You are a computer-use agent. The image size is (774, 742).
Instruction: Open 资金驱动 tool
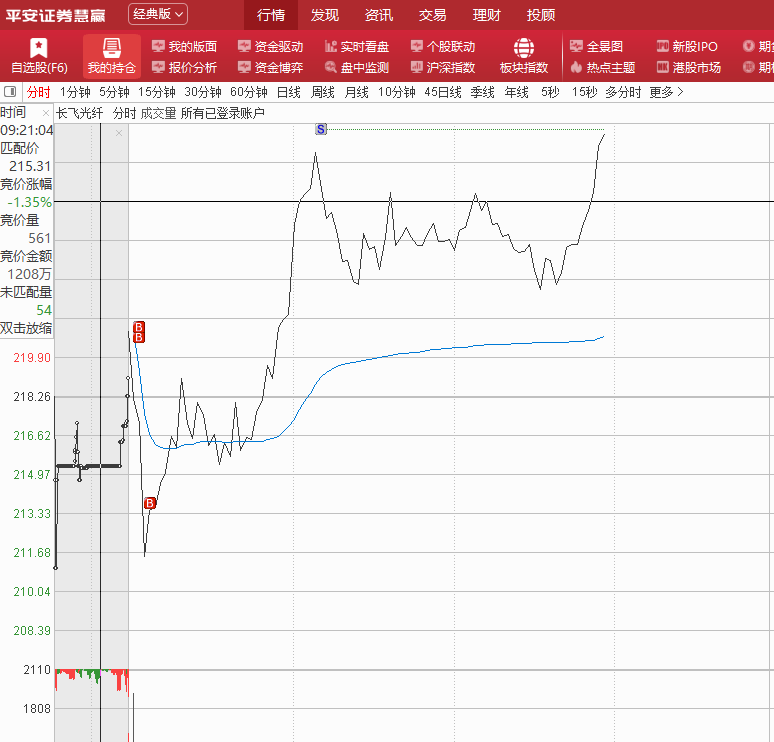[x=271, y=46]
